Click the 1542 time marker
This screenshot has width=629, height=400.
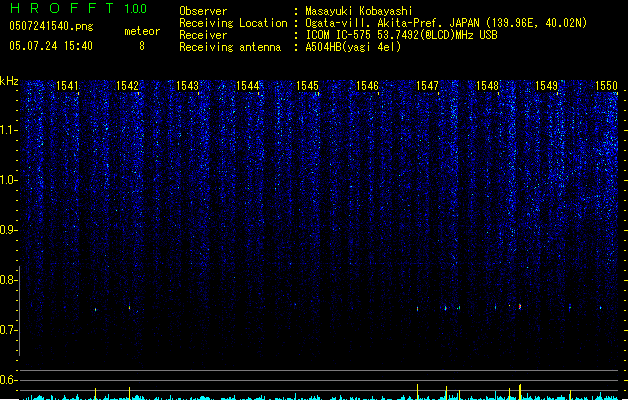(127, 86)
